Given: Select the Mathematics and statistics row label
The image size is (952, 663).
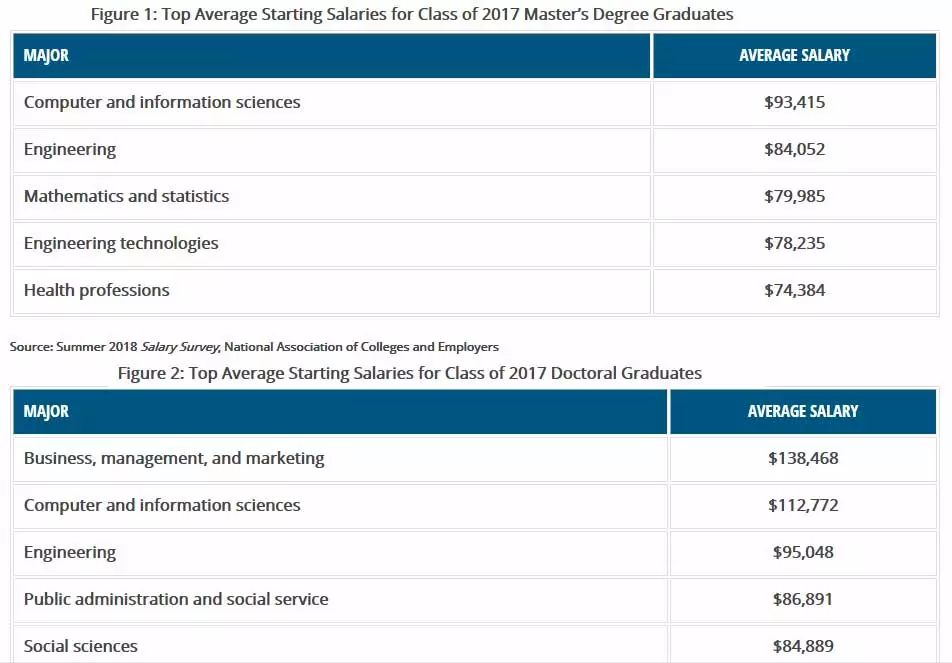Looking at the screenshot, I should pyautogui.click(x=126, y=196).
